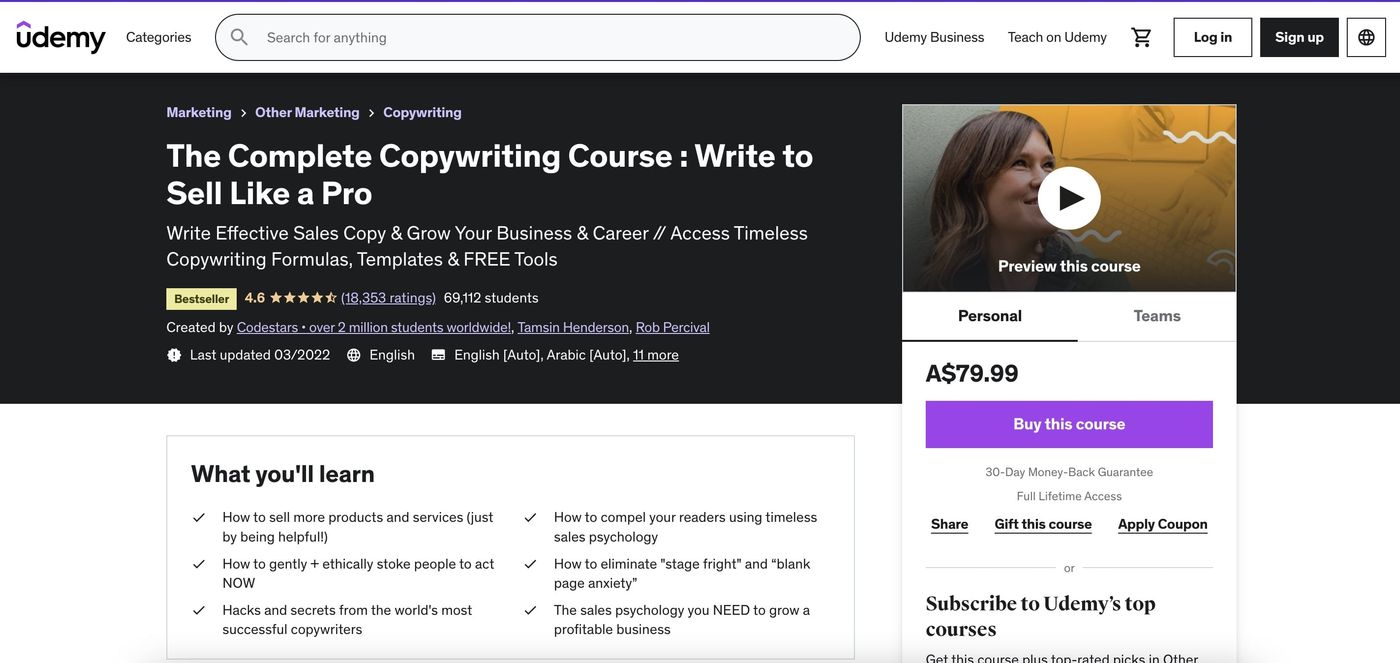Open Udemy Business link

click(934, 37)
